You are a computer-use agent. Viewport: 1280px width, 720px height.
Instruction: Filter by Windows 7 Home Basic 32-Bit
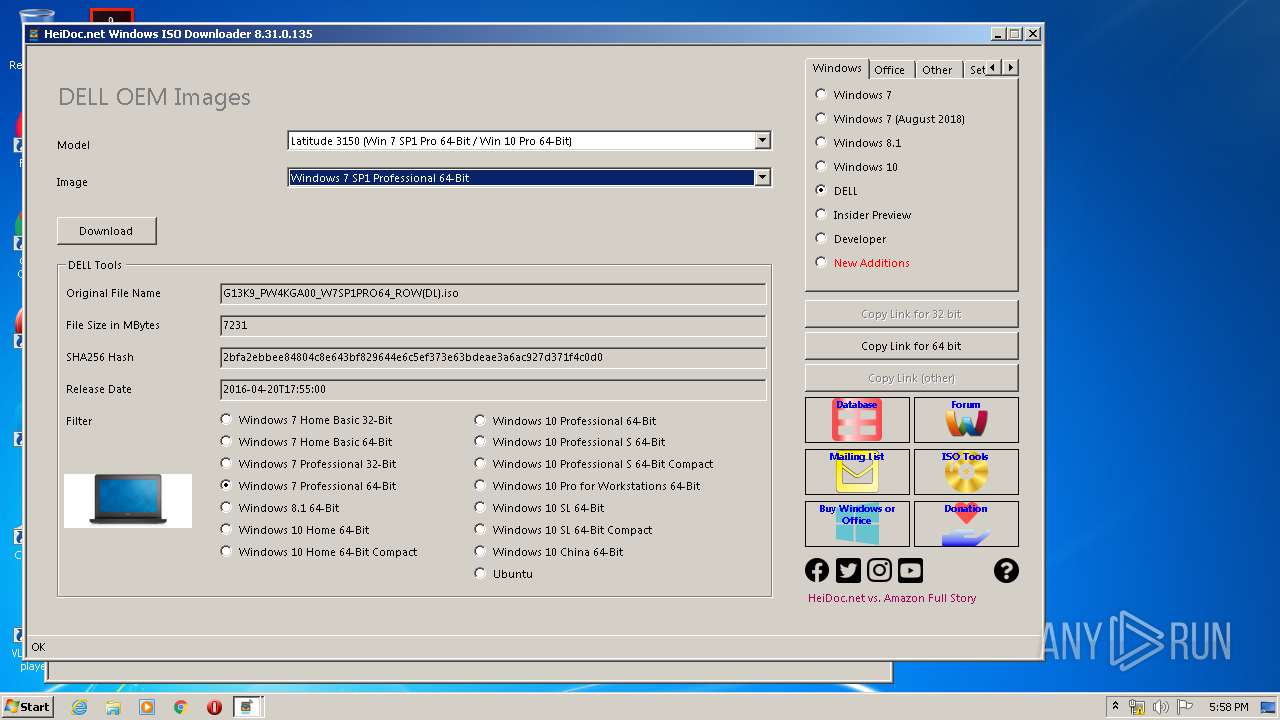point(306,421)
